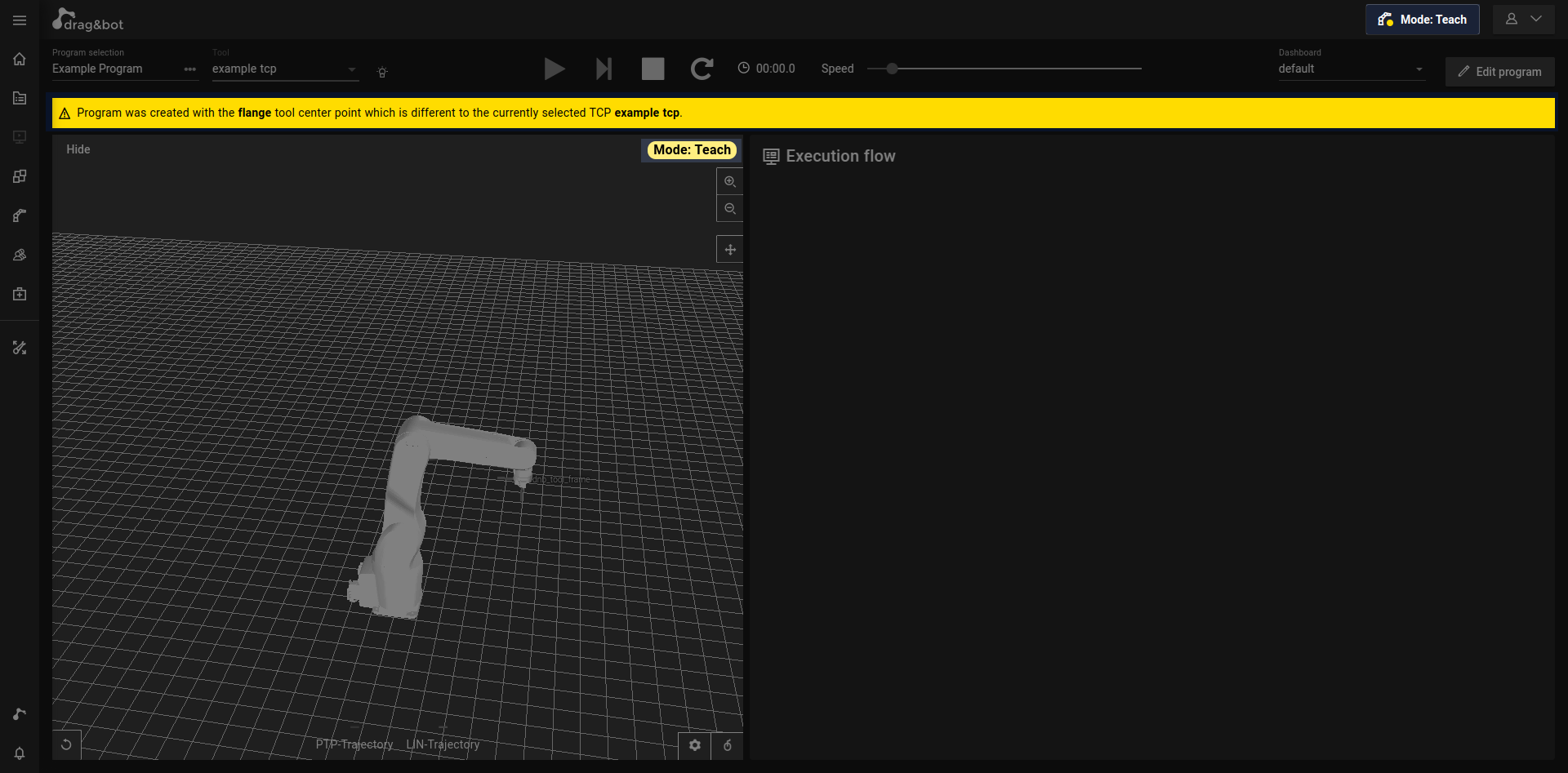Click the yellow TCP warning banner
Viewport: 1568px width, 773px height.
(x=803, y=113)
